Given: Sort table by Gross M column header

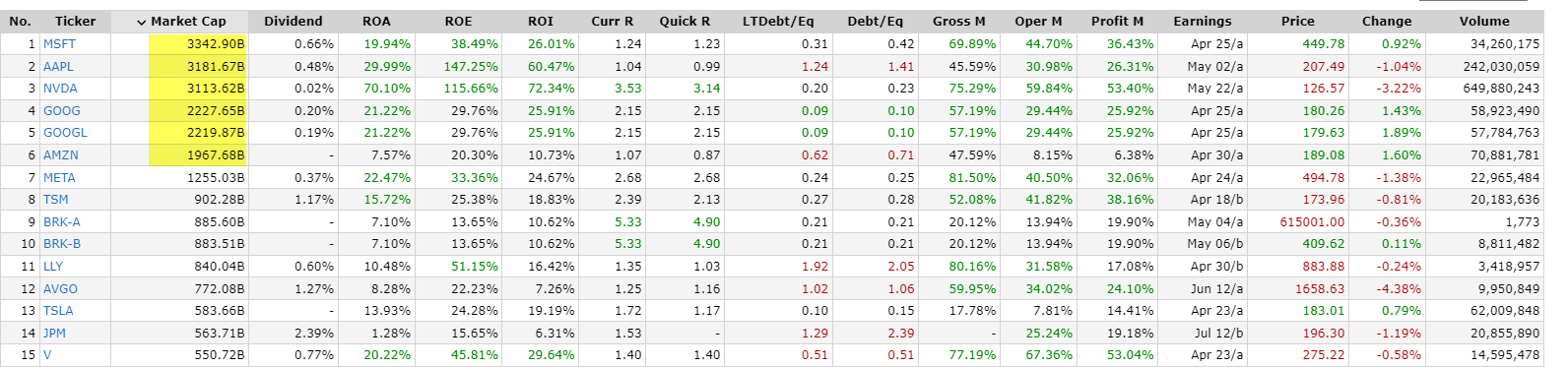Looking at the screenshot, I should pos(958,21).
